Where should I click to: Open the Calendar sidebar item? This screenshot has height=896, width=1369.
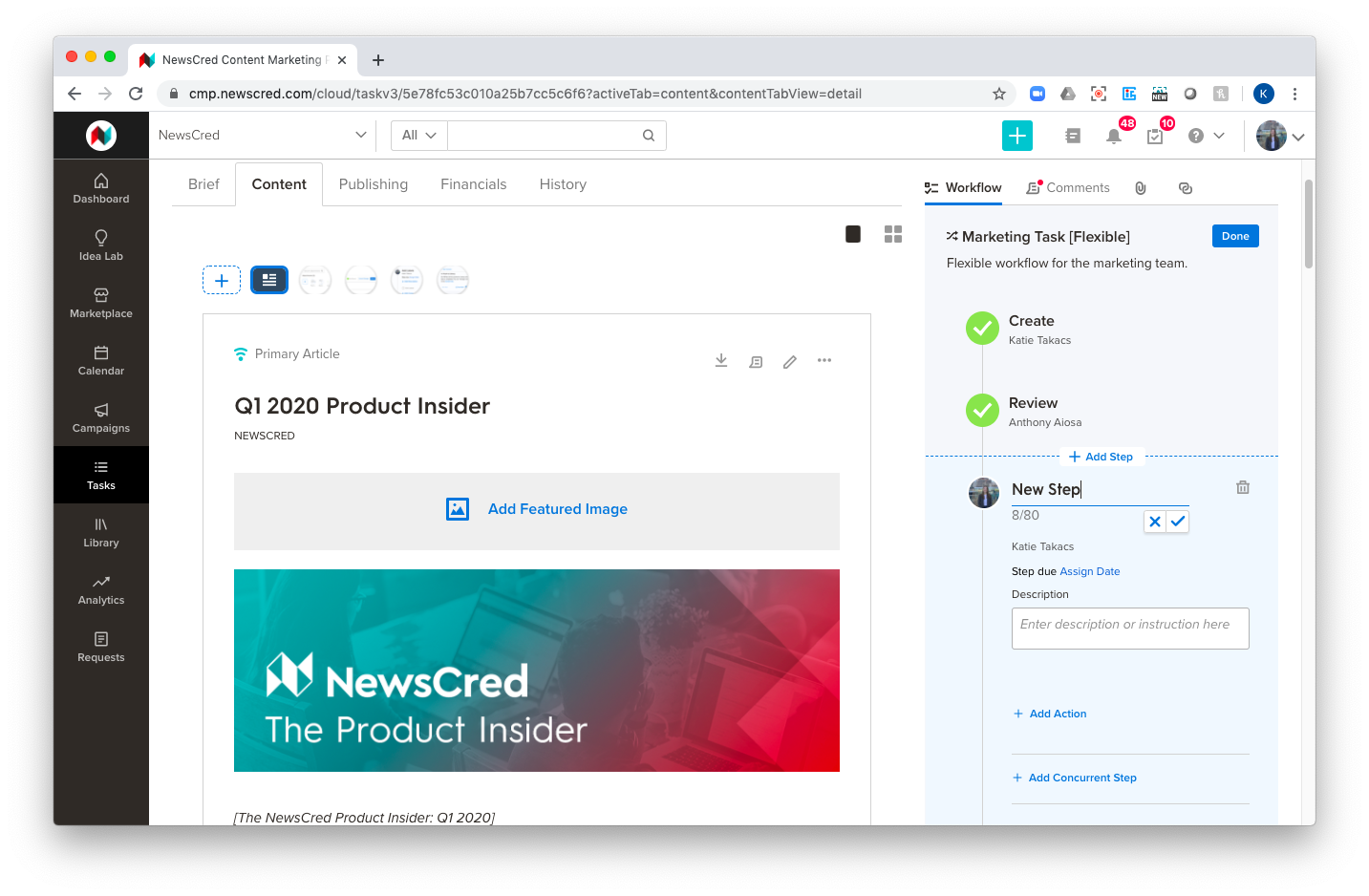coord(101,360)
